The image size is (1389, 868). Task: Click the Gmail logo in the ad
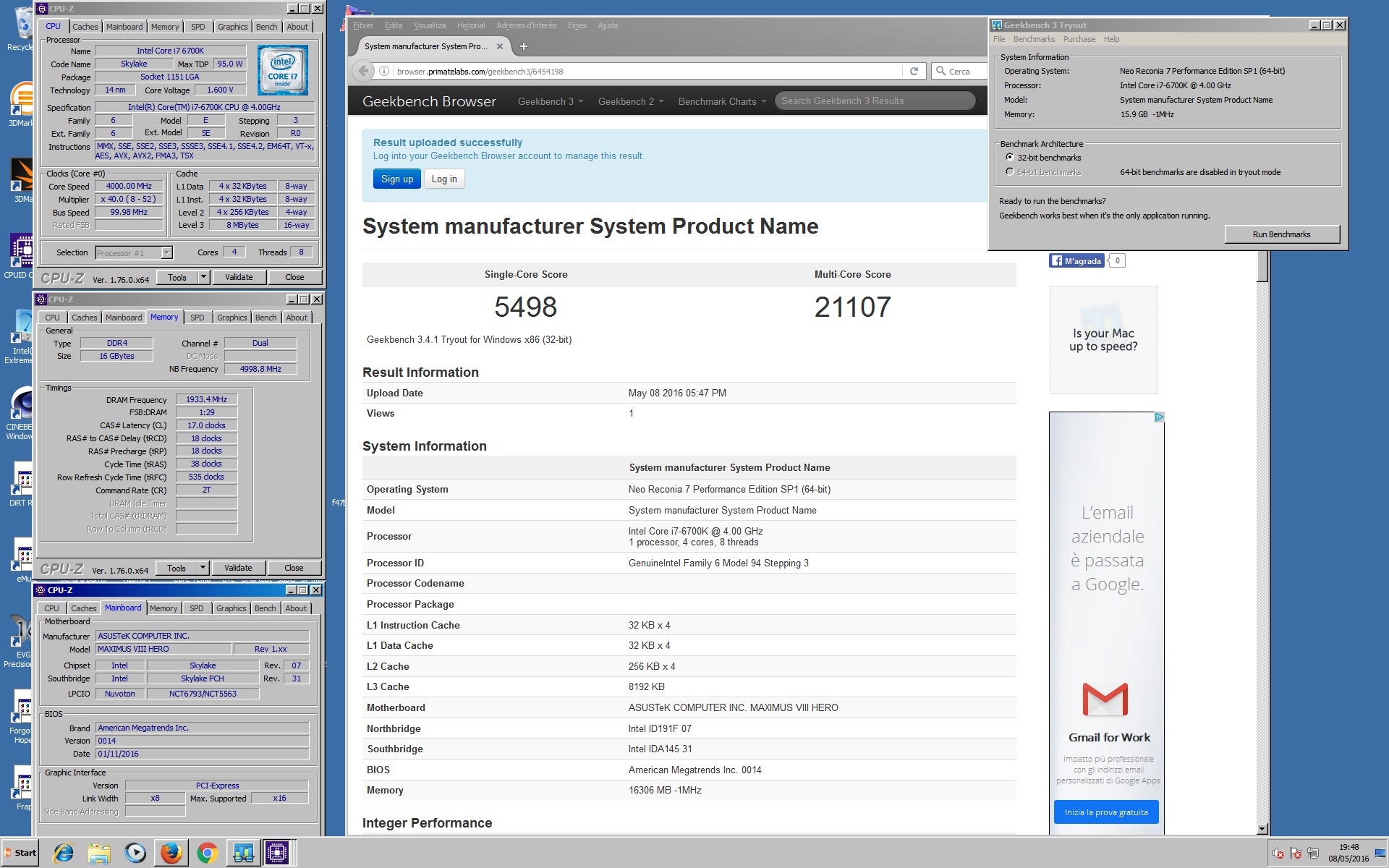1105,699
